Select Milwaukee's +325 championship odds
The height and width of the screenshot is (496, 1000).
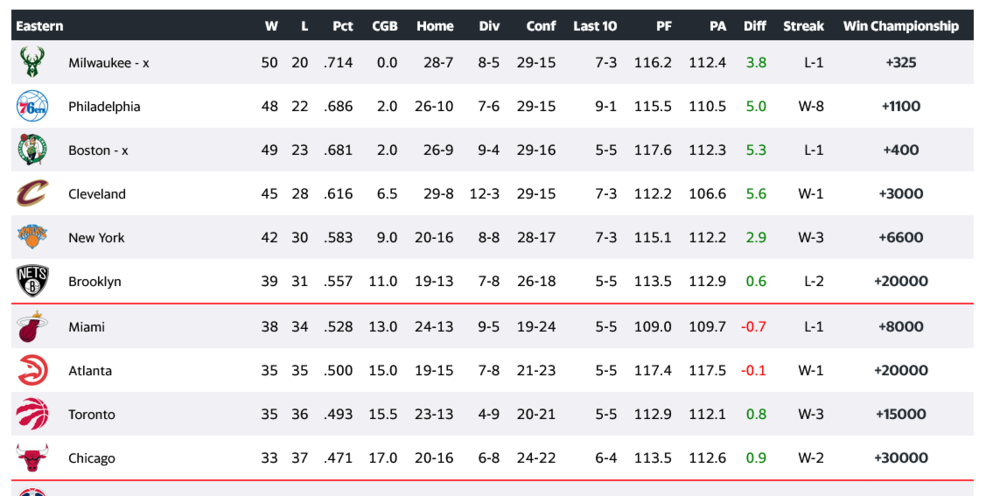(x=900, y=63)
